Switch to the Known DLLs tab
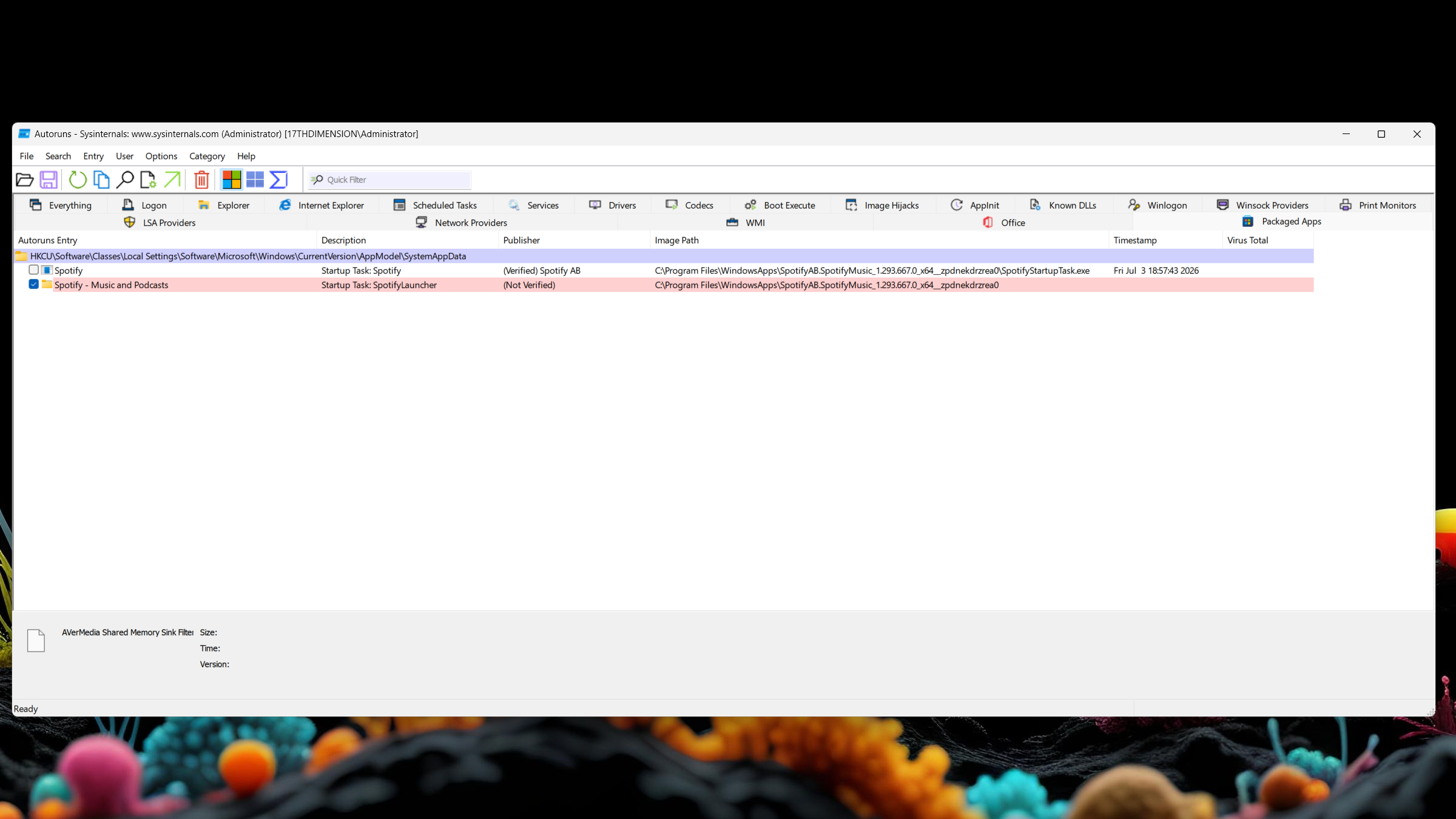This screenshot has height=819, width=1456. (1063, 205)
